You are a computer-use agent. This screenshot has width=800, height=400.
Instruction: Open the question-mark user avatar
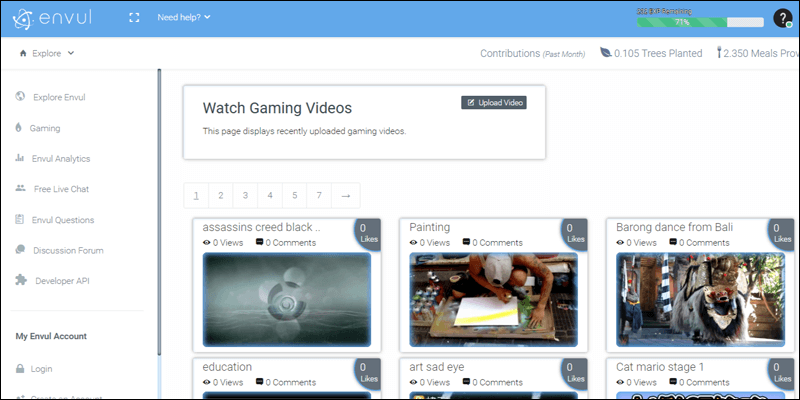tap(783, 18)
